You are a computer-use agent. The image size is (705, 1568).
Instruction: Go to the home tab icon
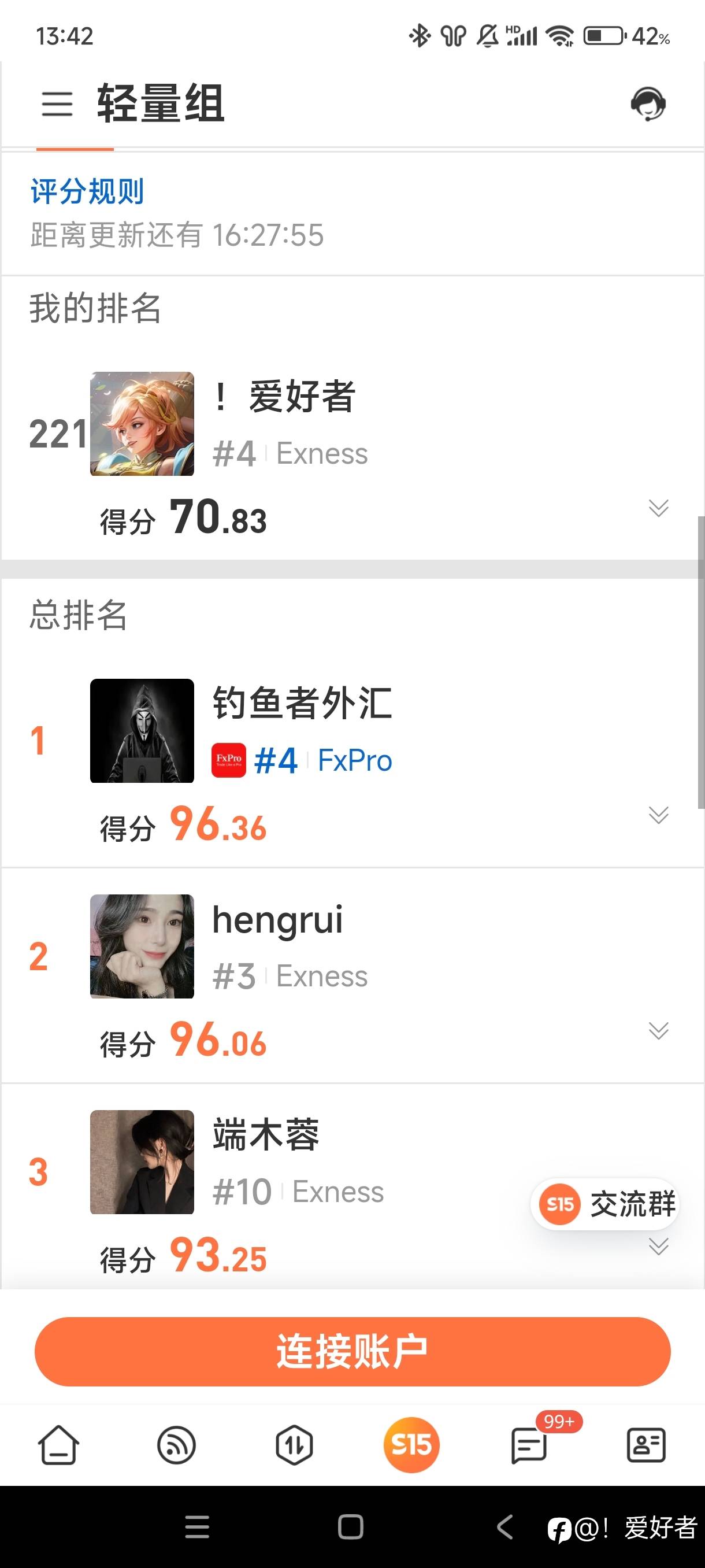58,1444
